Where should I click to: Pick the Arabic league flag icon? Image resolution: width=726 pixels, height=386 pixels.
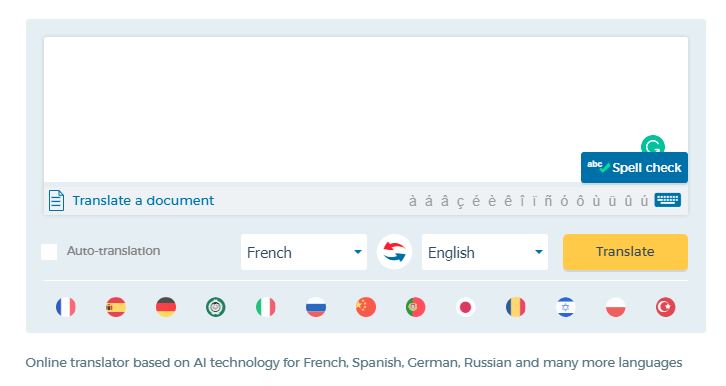click(x=216, y=307)
